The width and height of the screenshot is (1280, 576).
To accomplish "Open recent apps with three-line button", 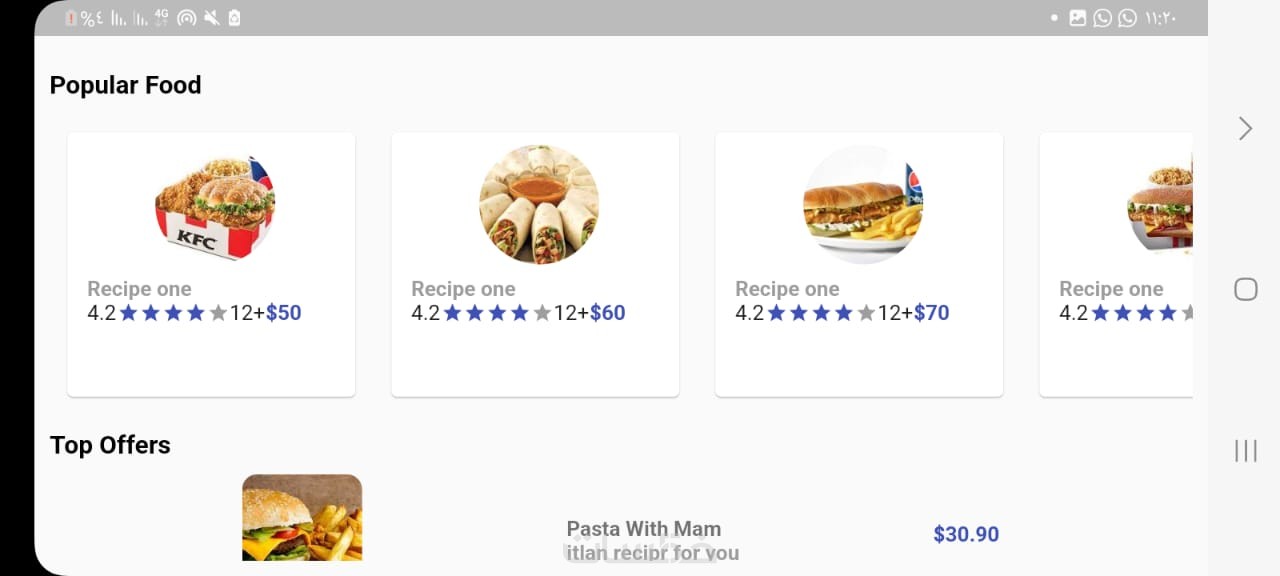I will 1245,451.
